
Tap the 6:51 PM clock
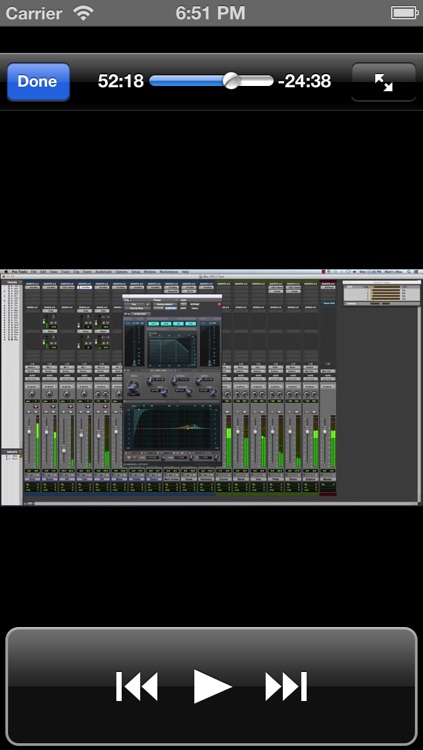(x=211, y=13)
